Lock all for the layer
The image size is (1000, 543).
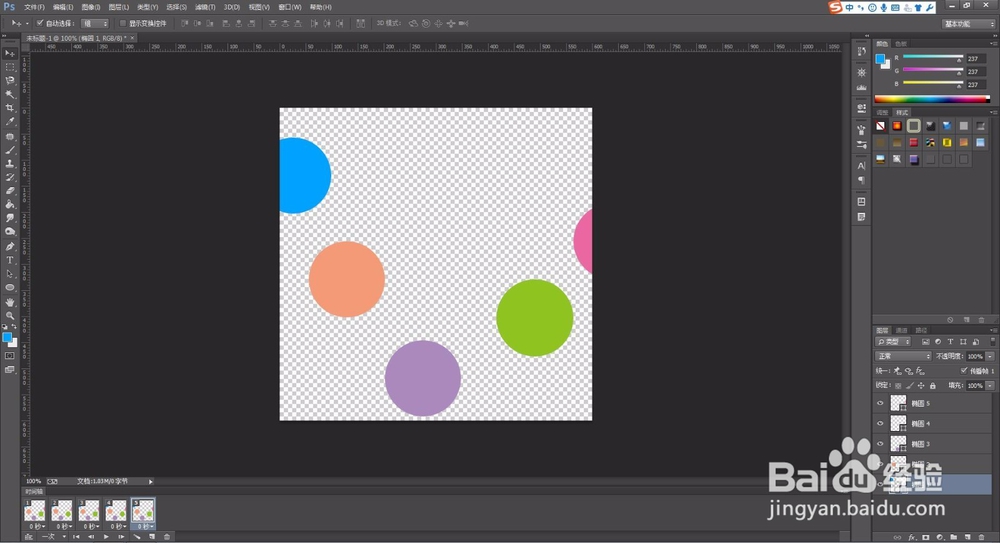tap(932, 385)
